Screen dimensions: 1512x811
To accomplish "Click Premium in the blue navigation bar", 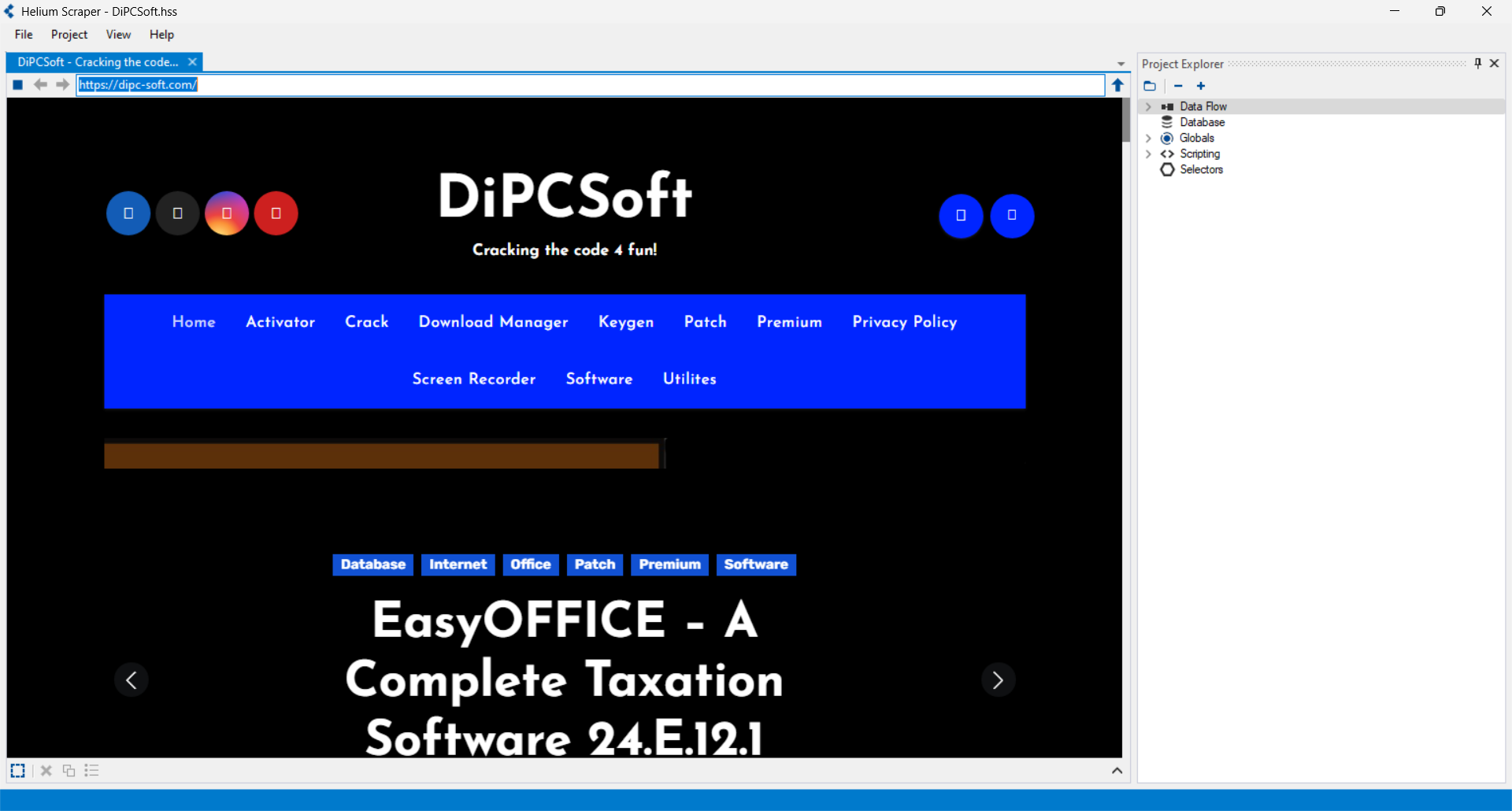I will (x=790, y=321).
